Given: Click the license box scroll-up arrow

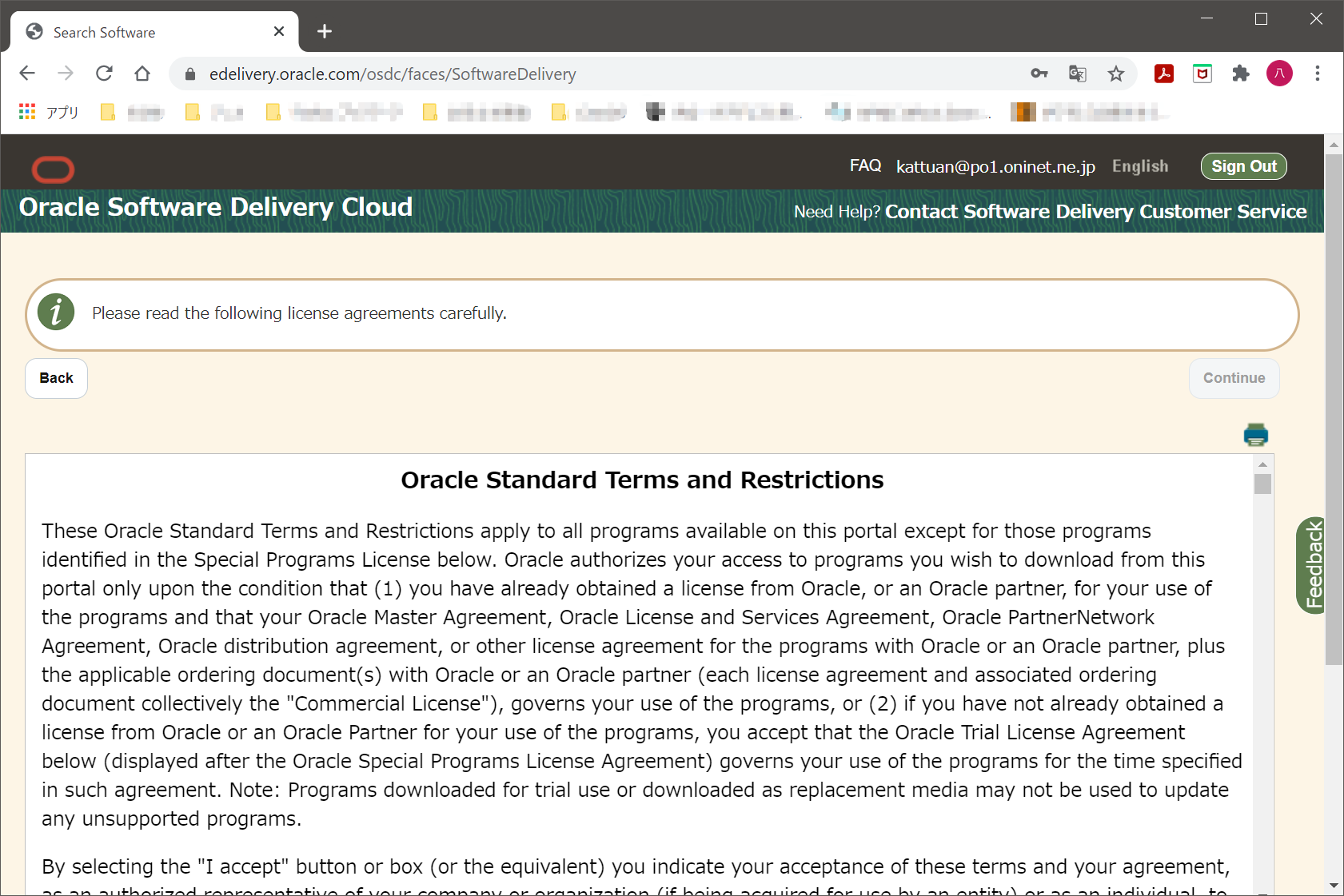Looking at the screenshot, I should click(x=1262, y=464).
